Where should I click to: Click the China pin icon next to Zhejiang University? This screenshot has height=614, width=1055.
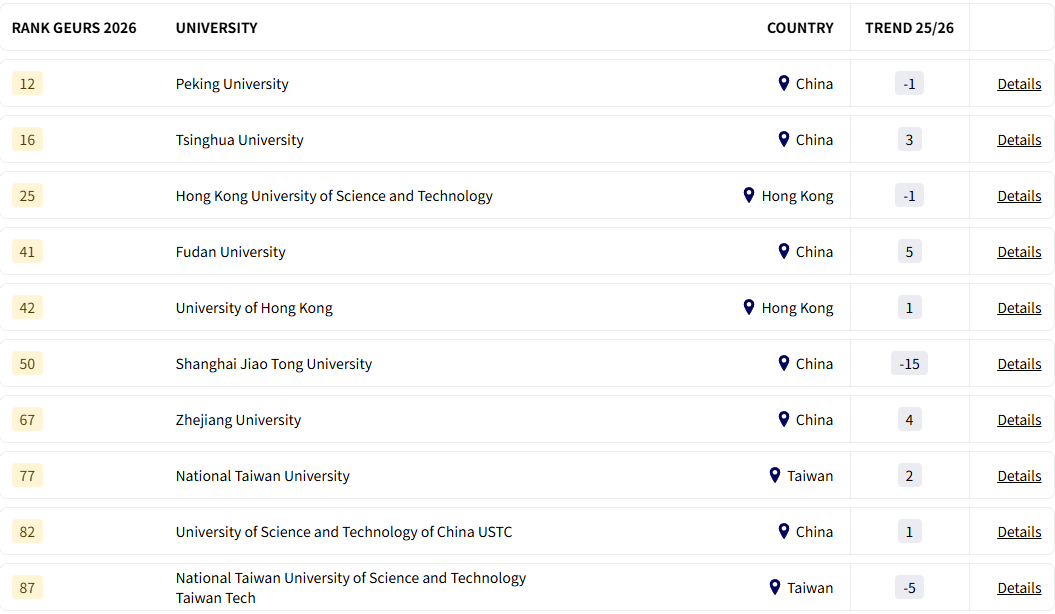tap(783, 419)
